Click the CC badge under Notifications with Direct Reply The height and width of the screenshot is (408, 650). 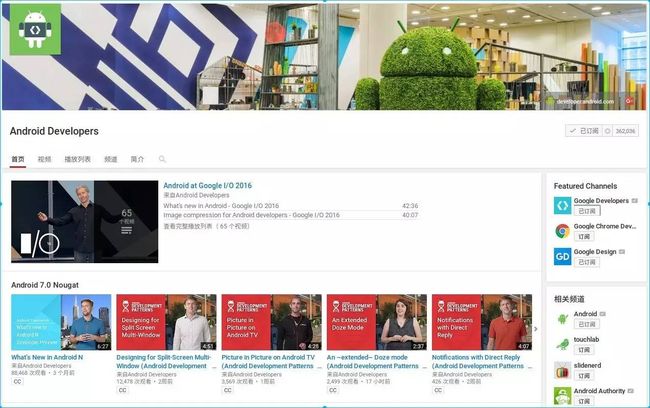tap(438, 390)
